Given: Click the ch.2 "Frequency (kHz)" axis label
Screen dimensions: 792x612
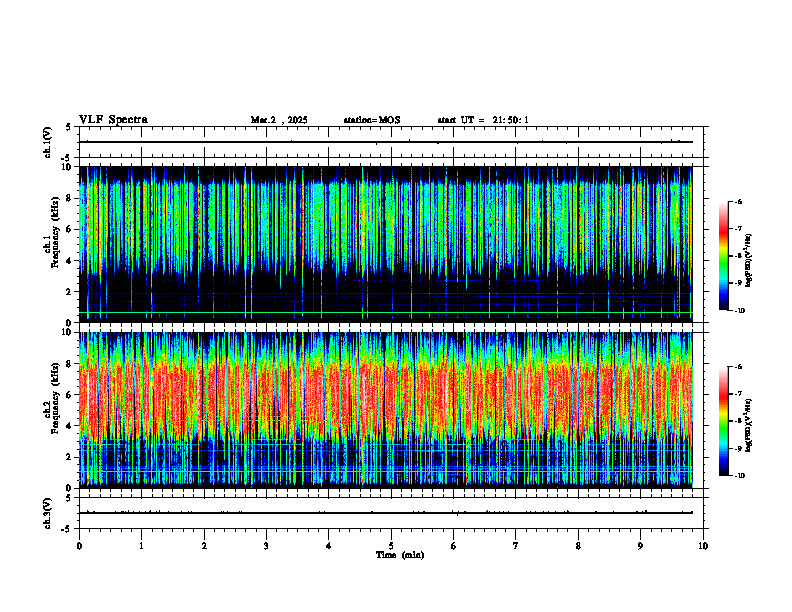Looking at the screenshot, I should pos(55,398).
